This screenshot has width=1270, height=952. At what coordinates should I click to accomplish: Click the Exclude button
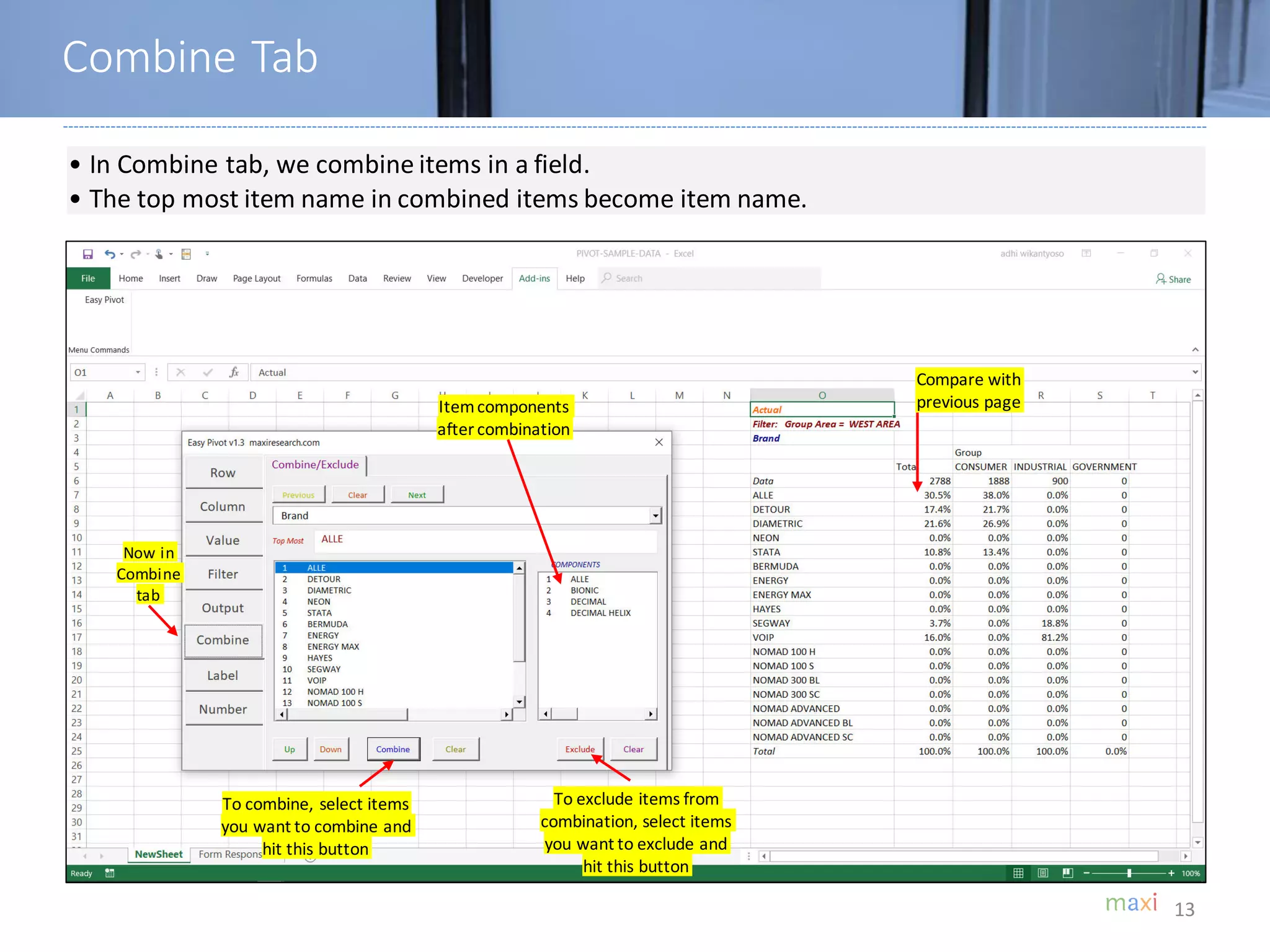pos(580,749)
